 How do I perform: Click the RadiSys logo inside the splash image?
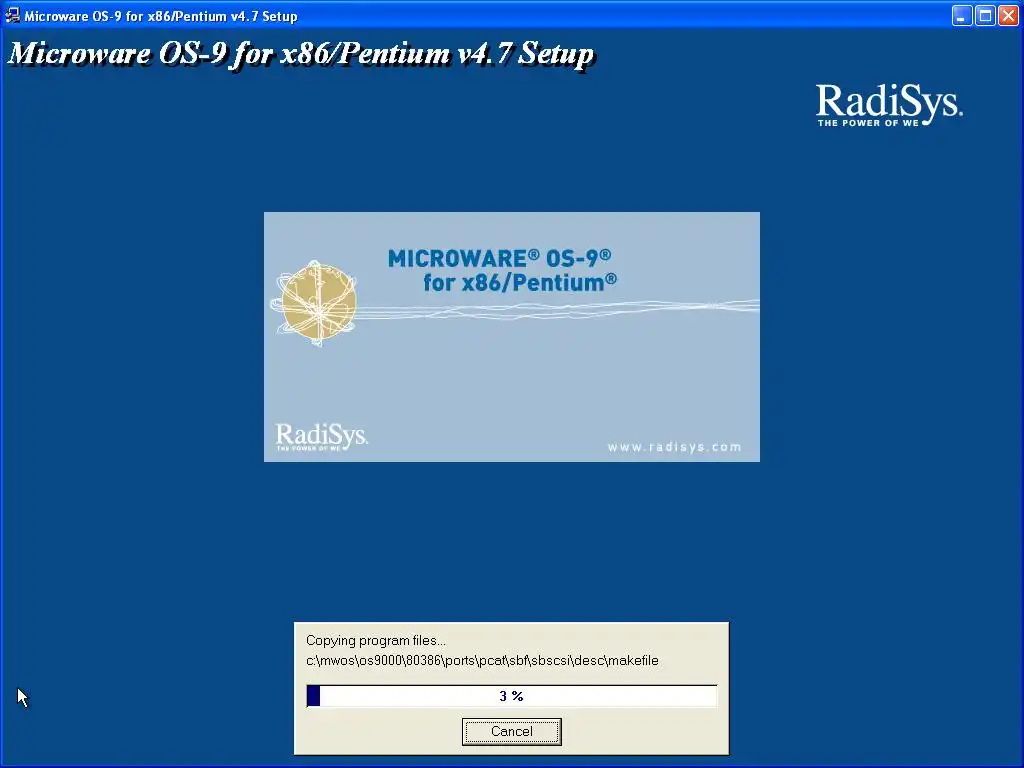coord(321,437)
